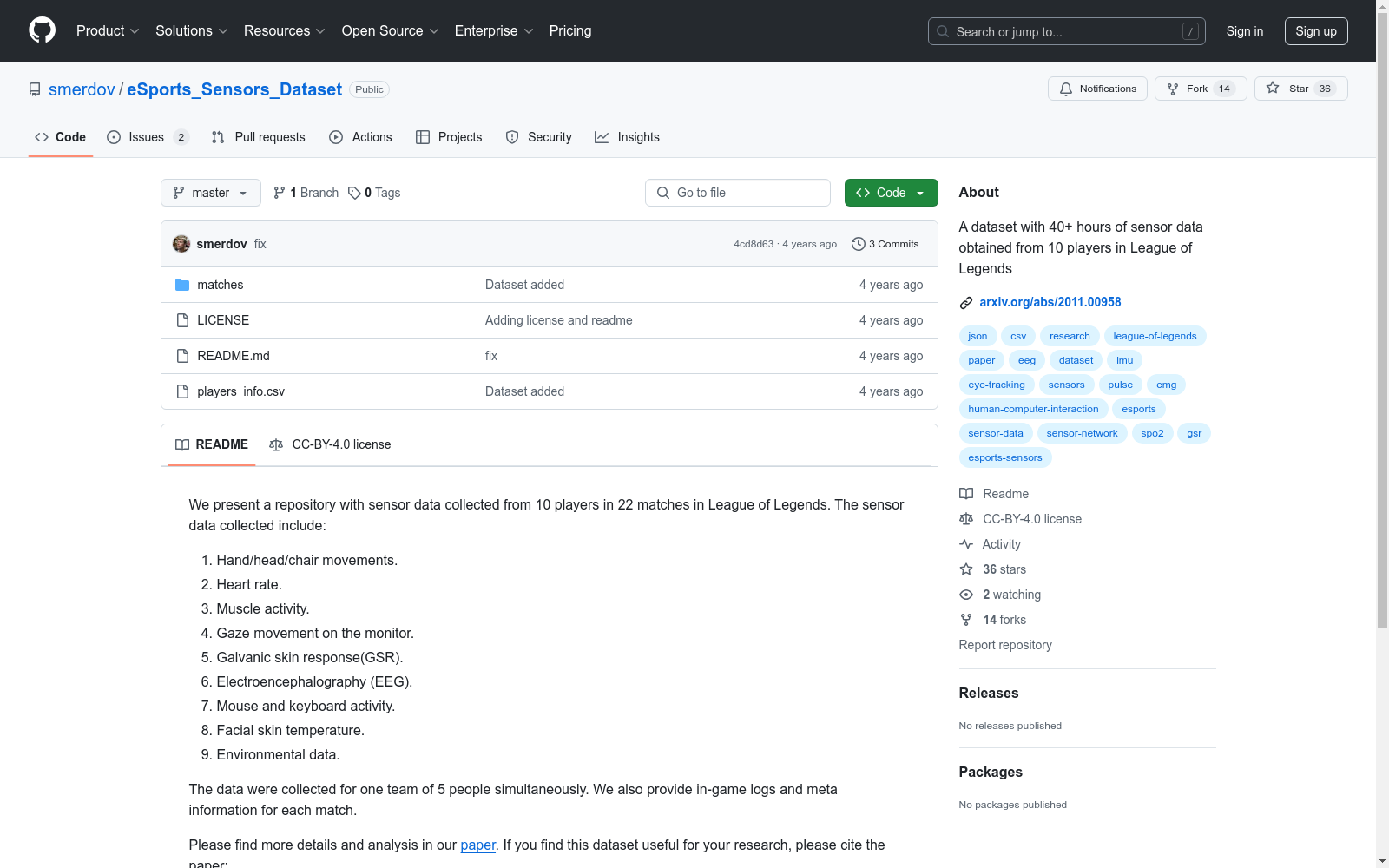Click the Sign up button
This screenshot has width=1389, height=868.
pos(1316,31)
